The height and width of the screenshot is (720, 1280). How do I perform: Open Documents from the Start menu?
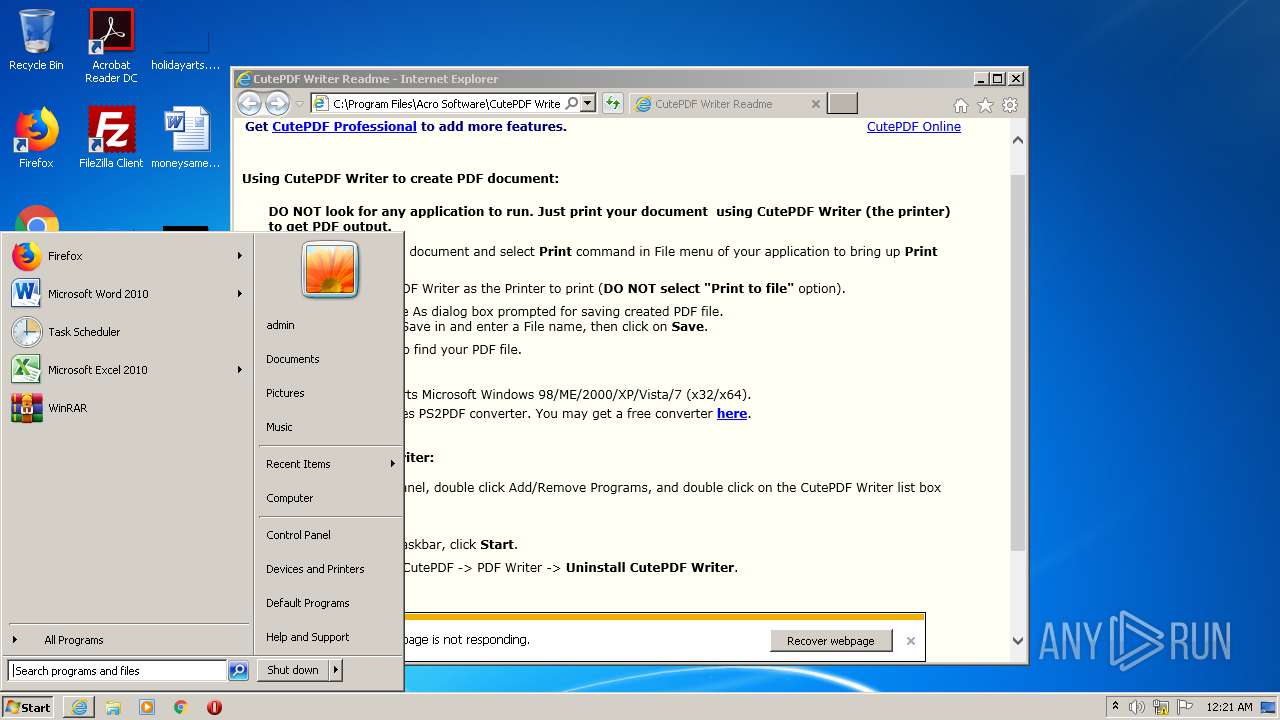pyautogui.click(x=329, y=359)
